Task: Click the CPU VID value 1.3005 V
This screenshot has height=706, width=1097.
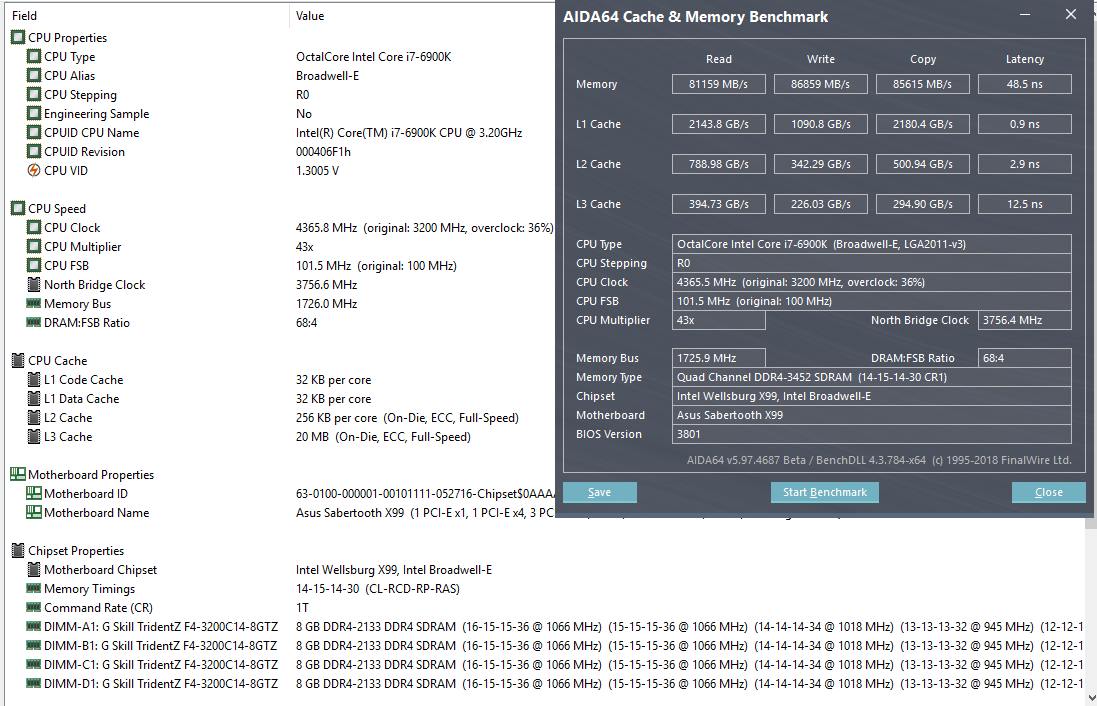Action: (317, 171)
